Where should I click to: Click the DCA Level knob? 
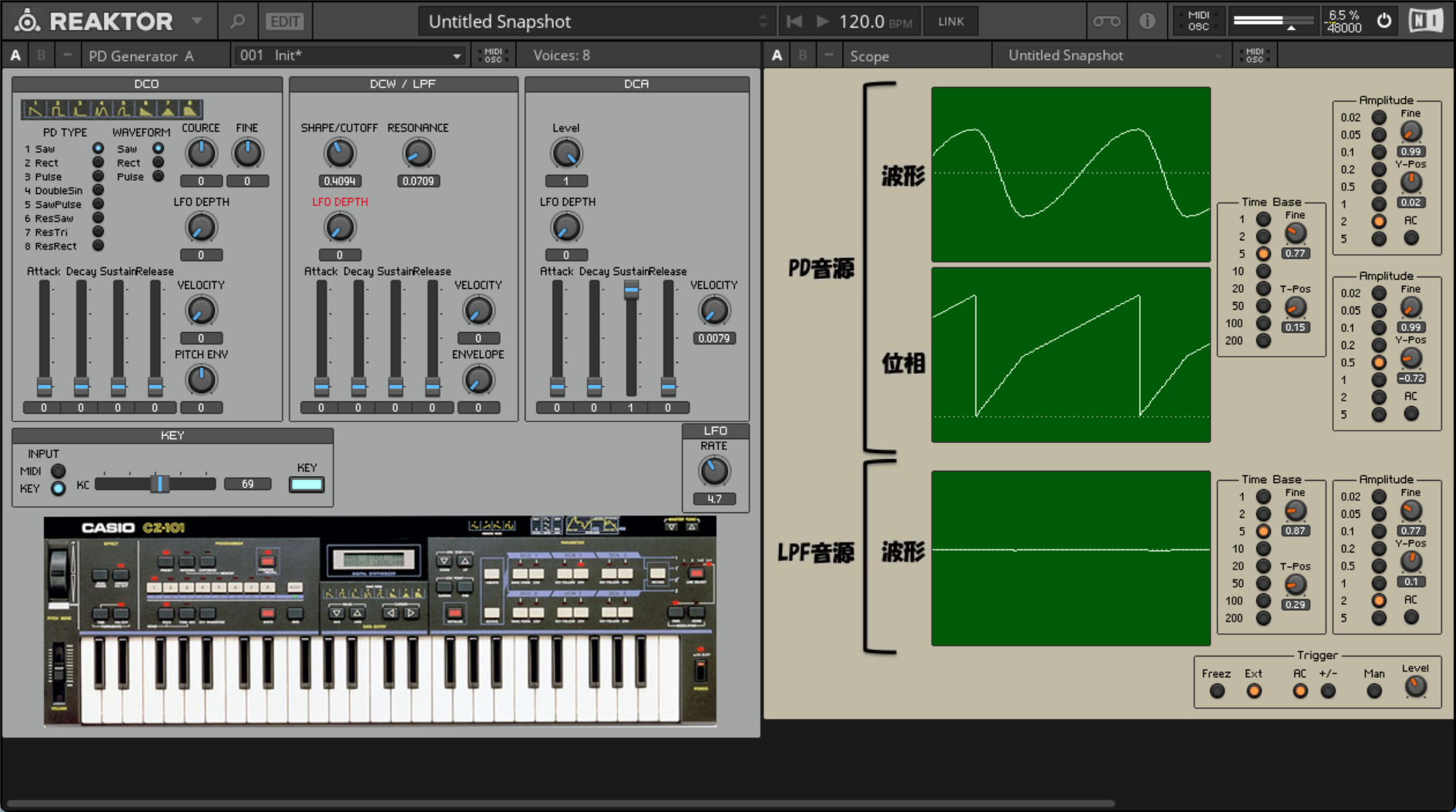tap(565, 153)
